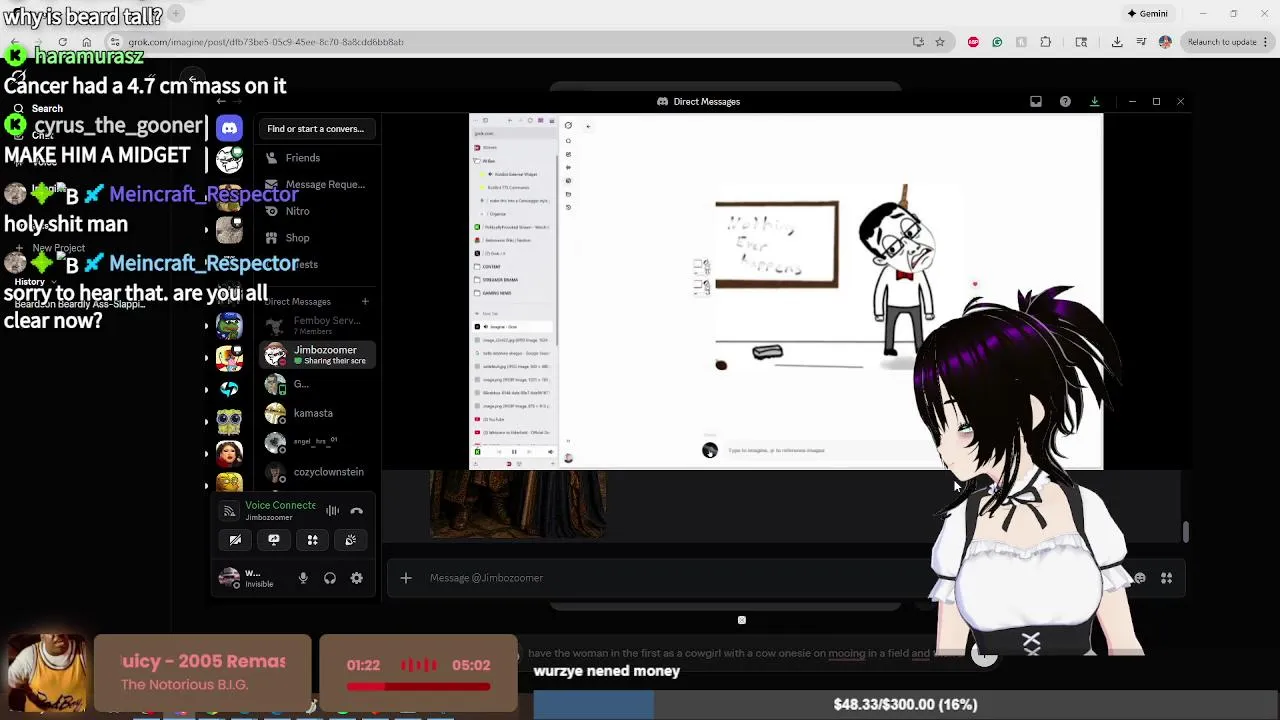Open the cozyclownstein direct message
1280x720 pixels.
(316, 472)
